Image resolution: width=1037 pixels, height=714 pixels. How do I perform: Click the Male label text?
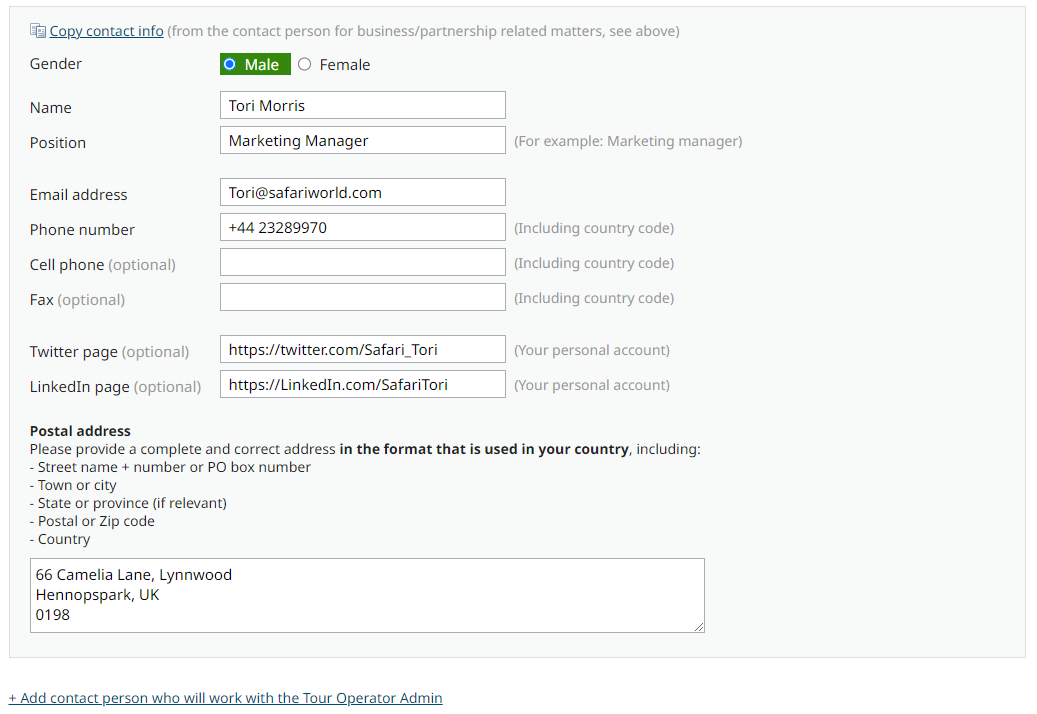(x=262, y=65)
